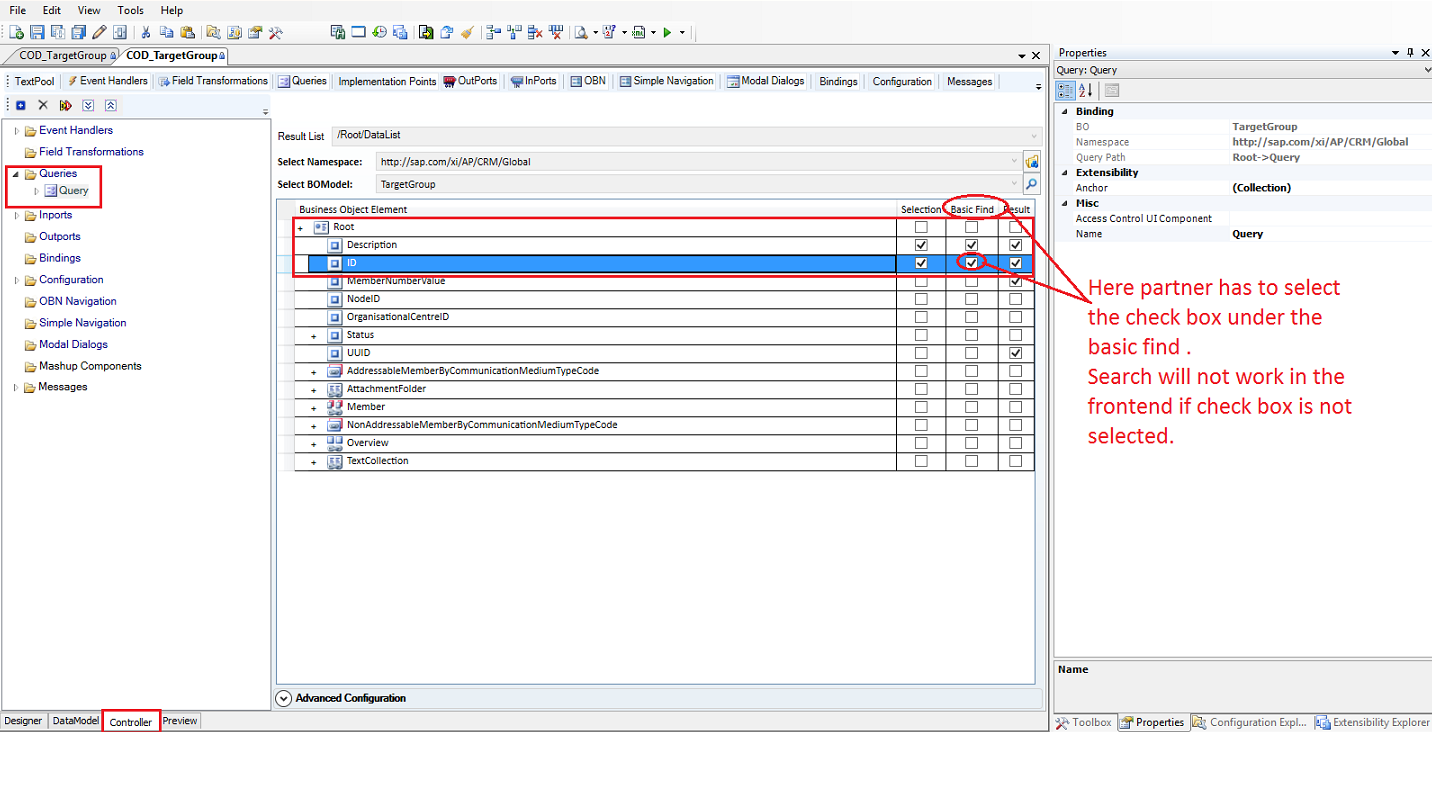Open the Select Namespace dropdown
Viewport: 1440px width, 810px height.
click(x=1014, y=161)
